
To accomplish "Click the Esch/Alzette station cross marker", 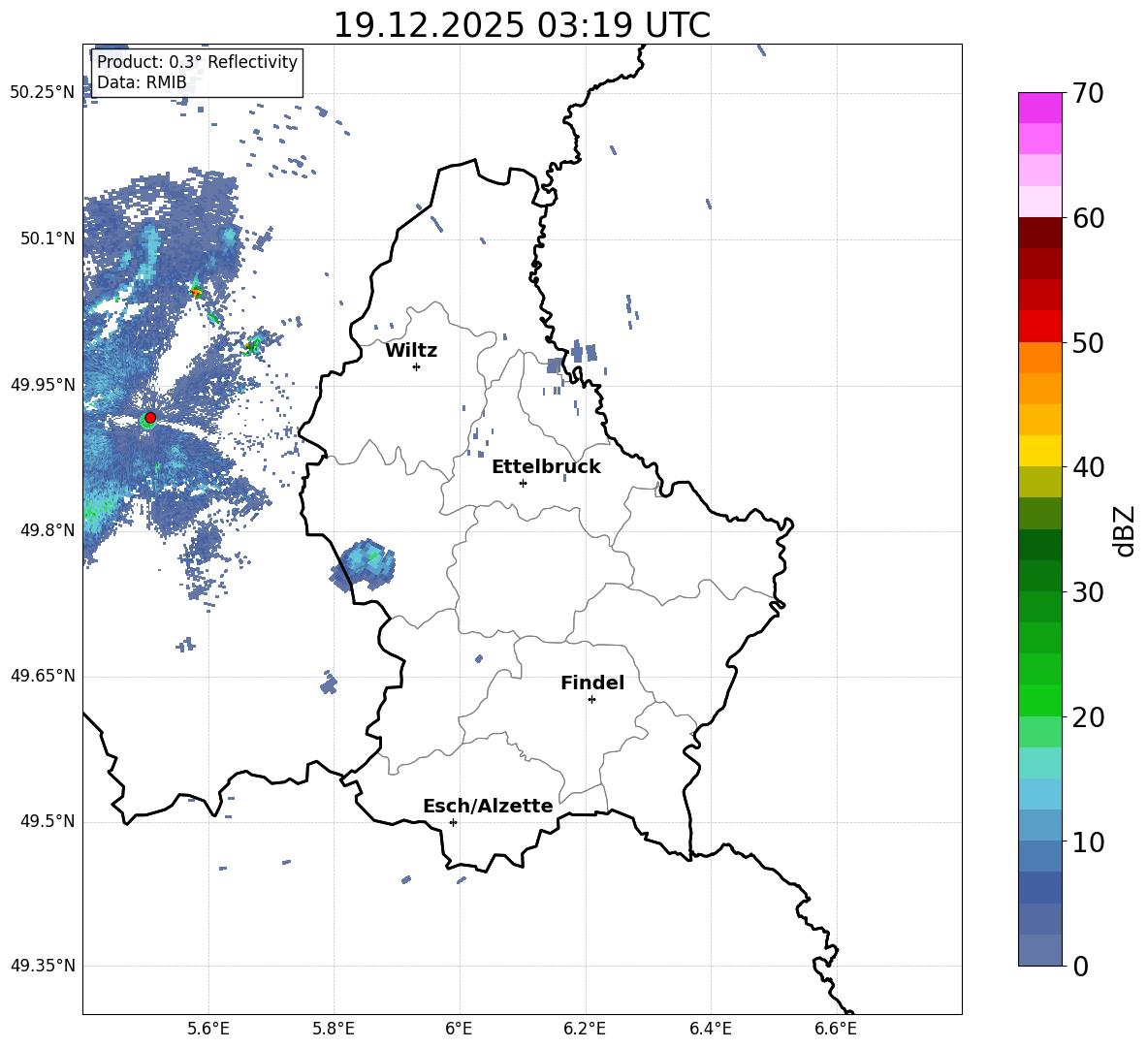I will pos(453,822).
